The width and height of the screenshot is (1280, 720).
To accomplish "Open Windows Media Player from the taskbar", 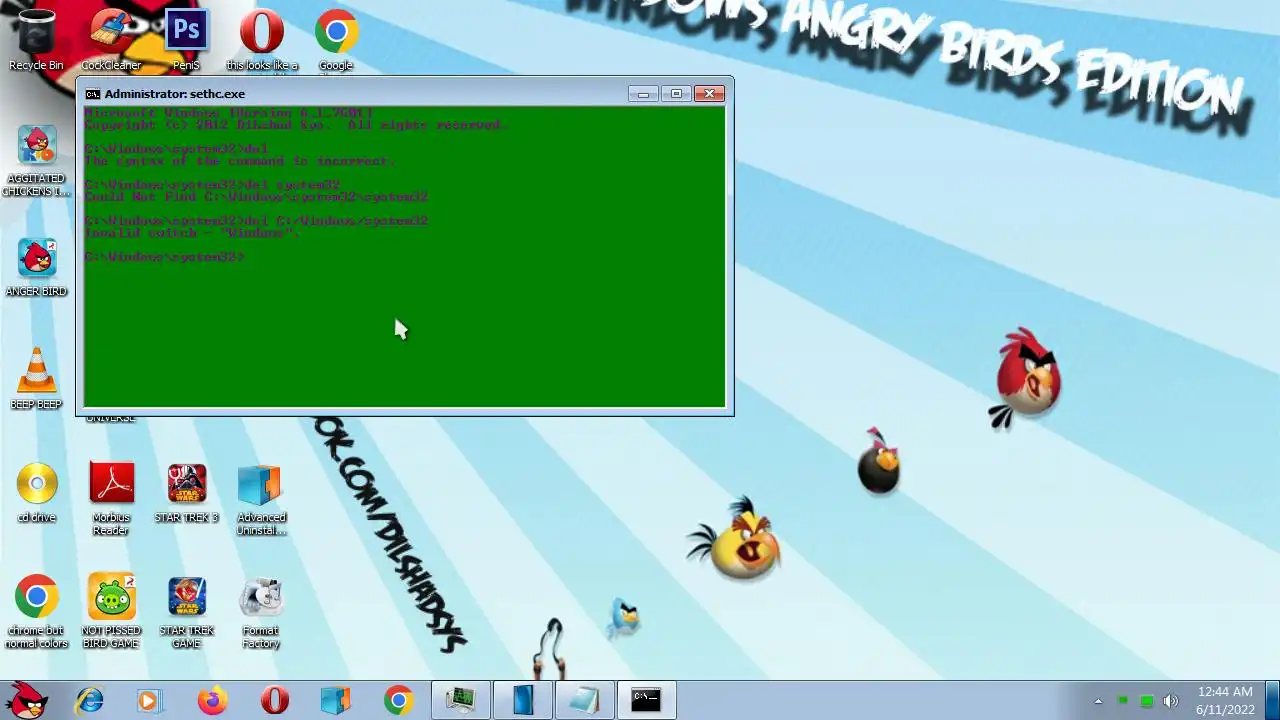I will pyautogui.click(x=149, y=700).
